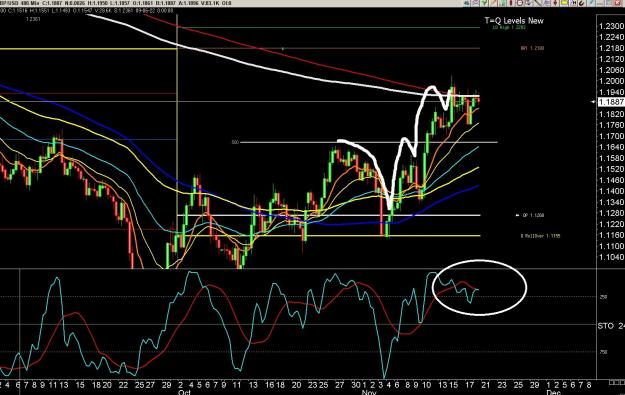Click the Oct month label on date axis
The height and width of the screenshot is (395, 625).
pyautogui.click(x=185, y=392)
